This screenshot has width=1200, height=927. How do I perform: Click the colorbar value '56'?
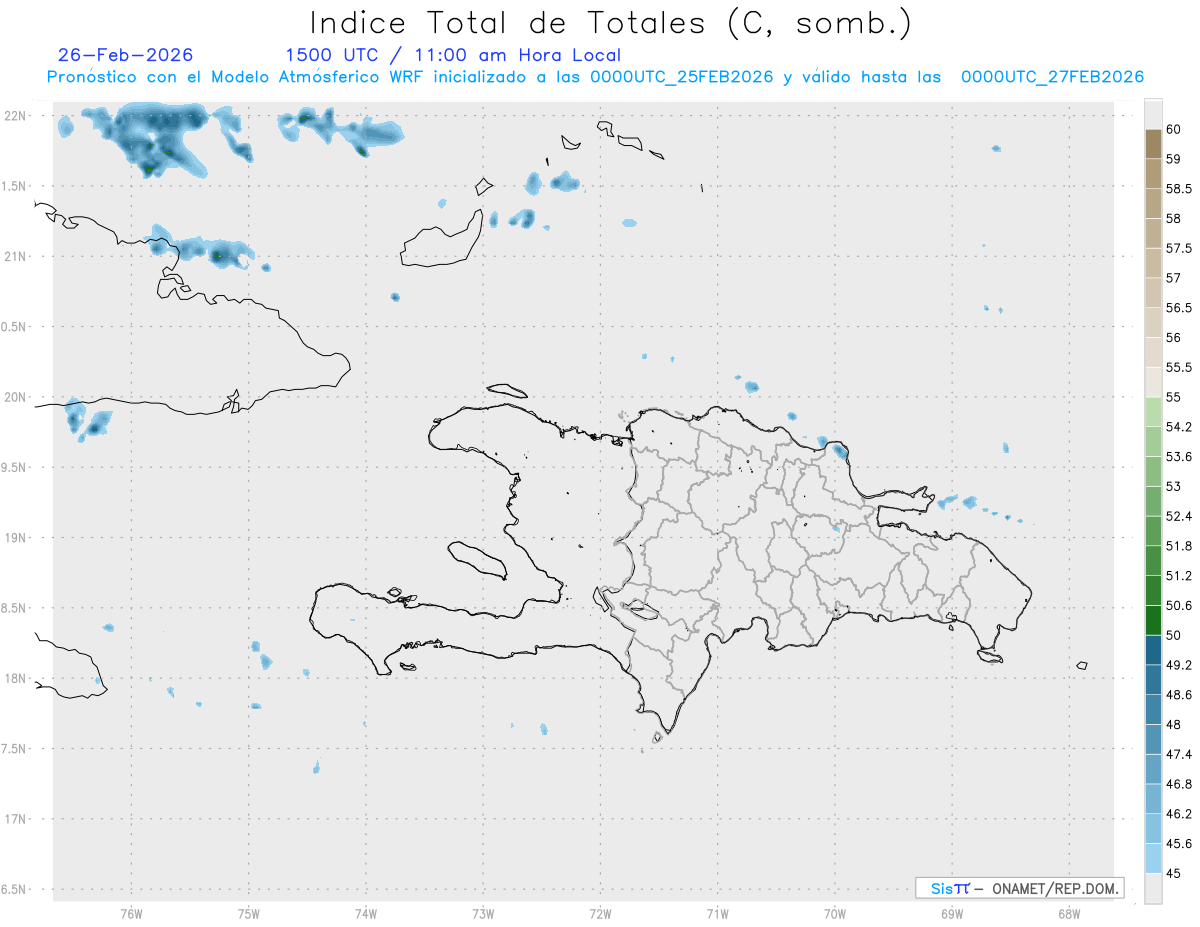pyautogui.click(x=1173, y=338)
